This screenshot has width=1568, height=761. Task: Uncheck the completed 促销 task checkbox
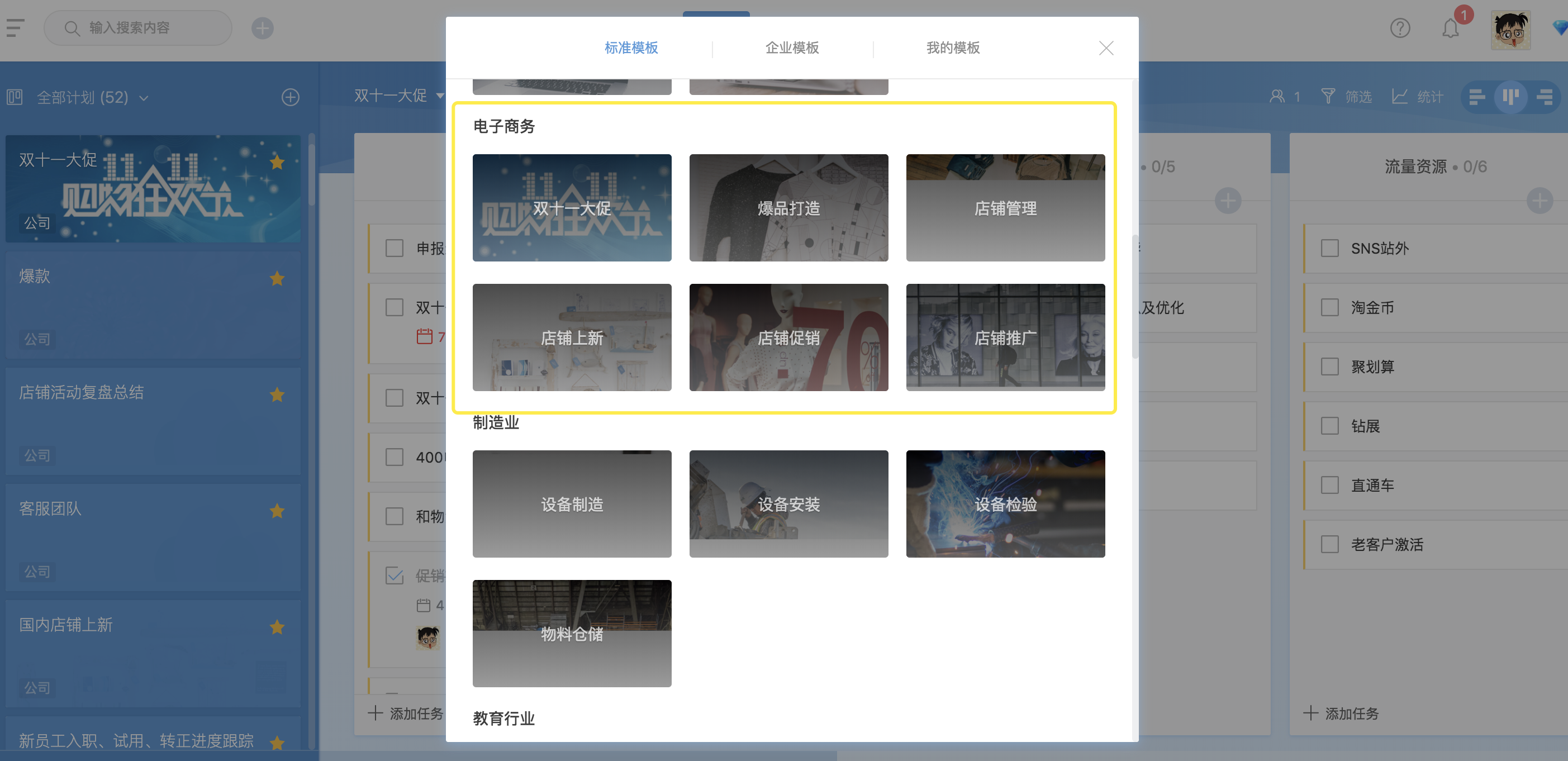coord(395,575)
